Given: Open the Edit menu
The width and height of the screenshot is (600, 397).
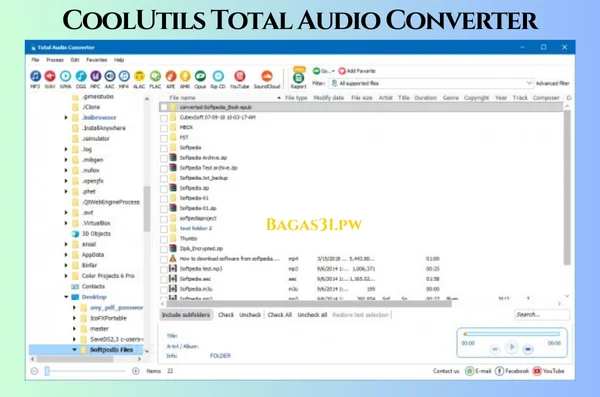Looking at the screenshot, I should (x=75, y=60).
